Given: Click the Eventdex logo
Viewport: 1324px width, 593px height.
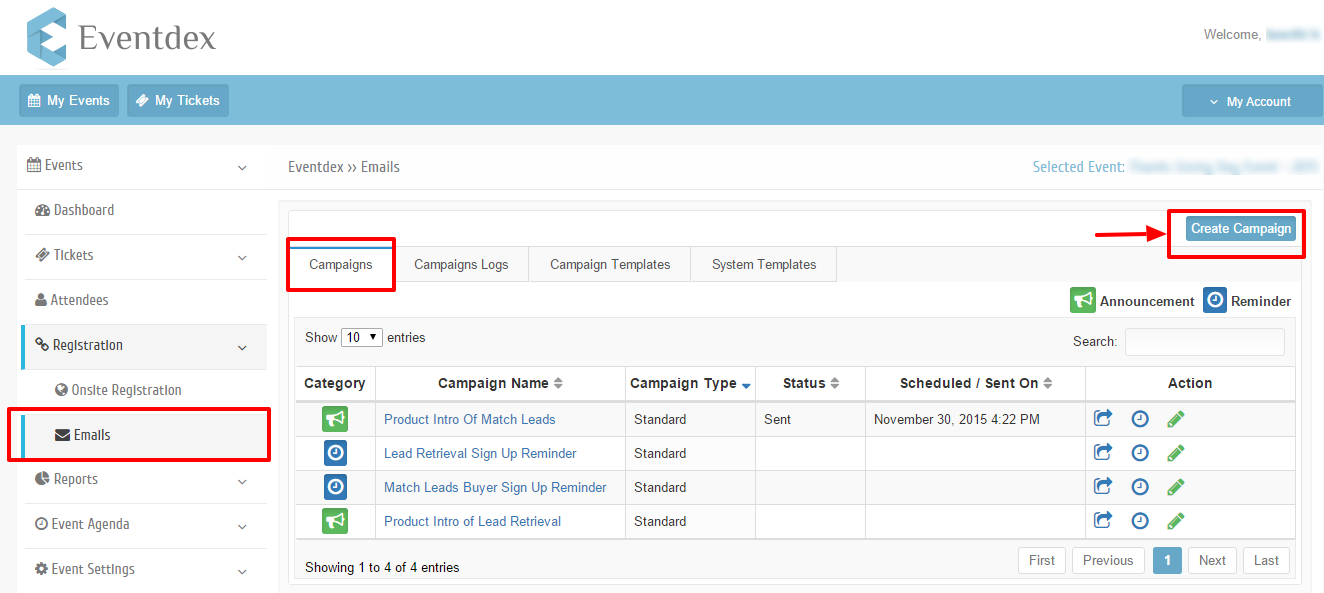Looking at the screenshot, I should tap(121, 37).
